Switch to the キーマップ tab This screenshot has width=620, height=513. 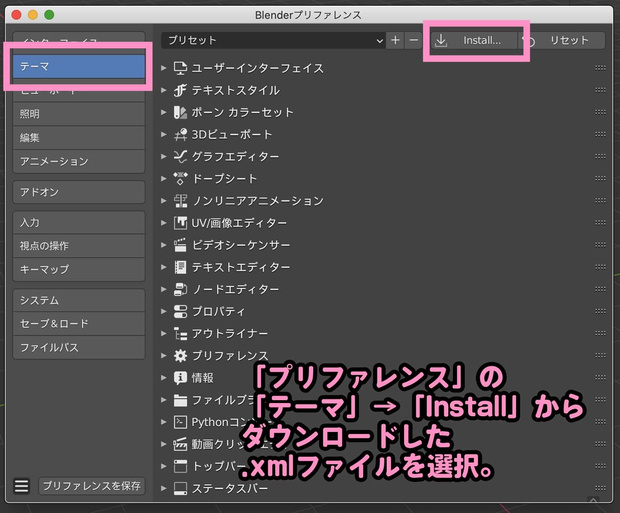79,269
